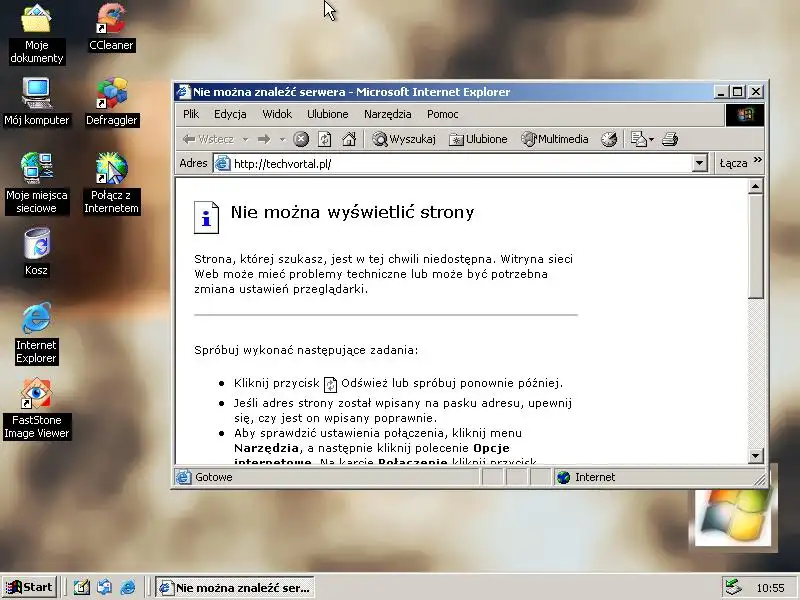800x600 pixels.
Task: Open the Widok menu
Action: click(x=277, y=114)
